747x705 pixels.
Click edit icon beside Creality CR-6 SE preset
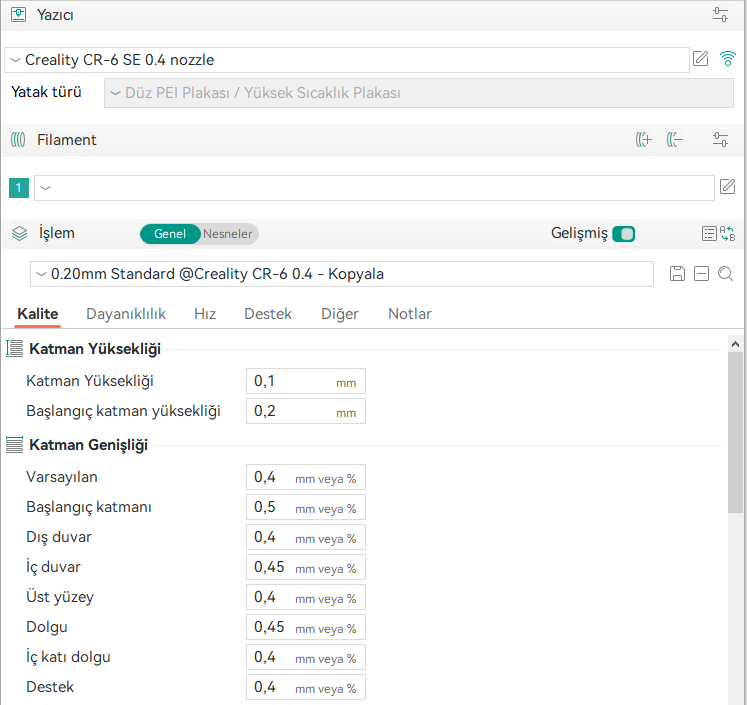[701, 59]
